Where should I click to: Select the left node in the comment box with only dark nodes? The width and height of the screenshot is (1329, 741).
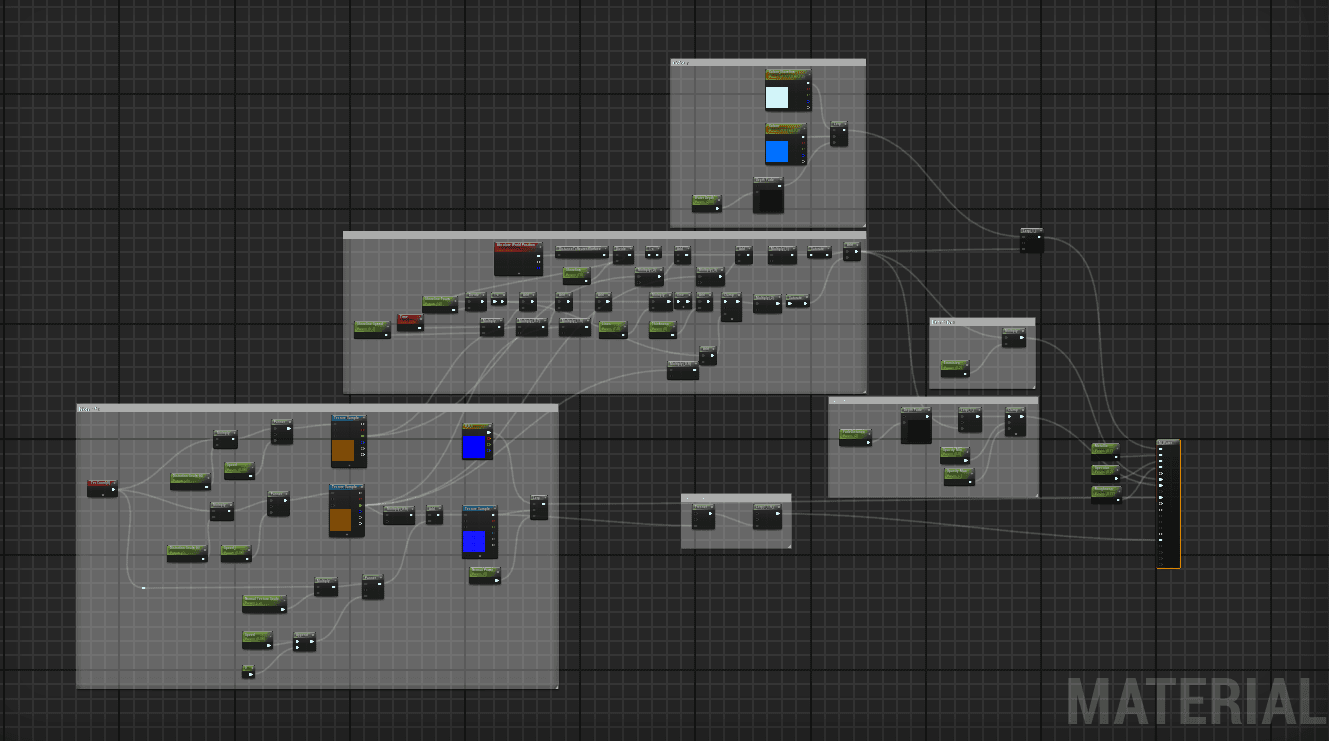pyautogui.click(x=704, y=516)
